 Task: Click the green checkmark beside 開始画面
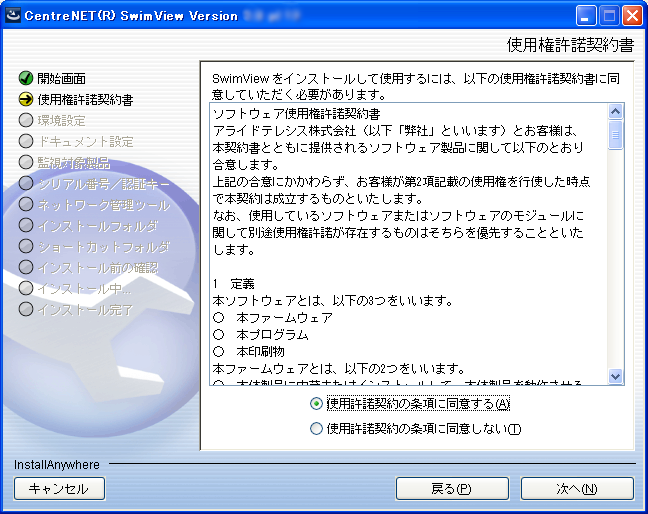[26, 78]
